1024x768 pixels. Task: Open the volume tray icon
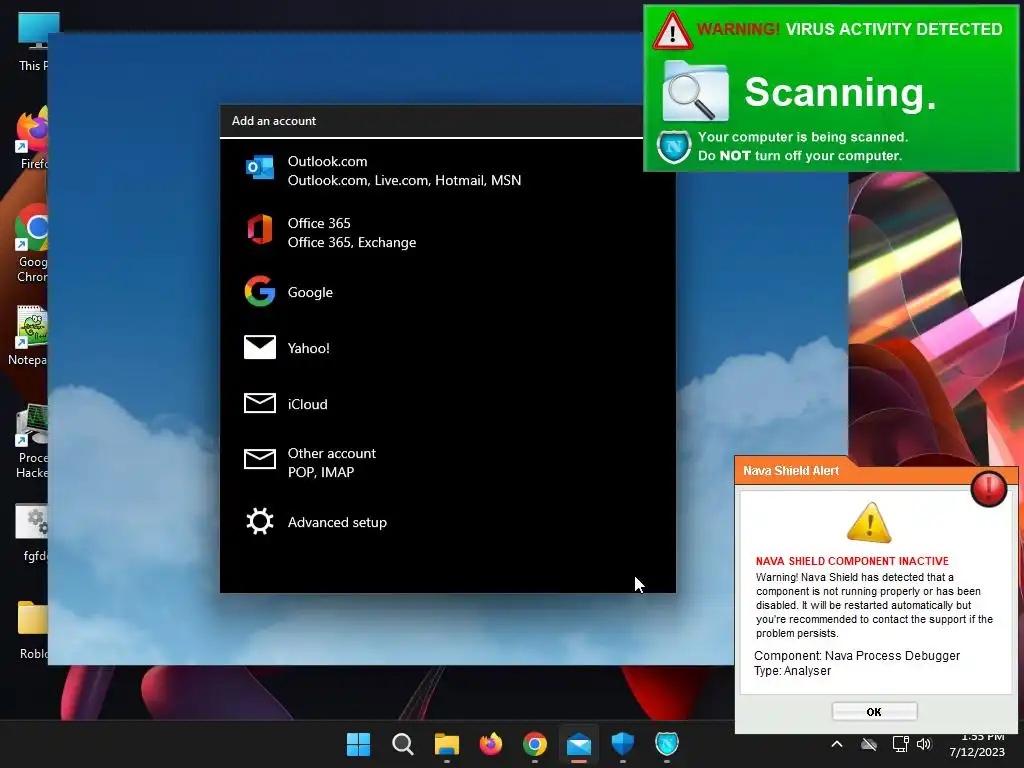pyautogui.click(x=924, y=744)
